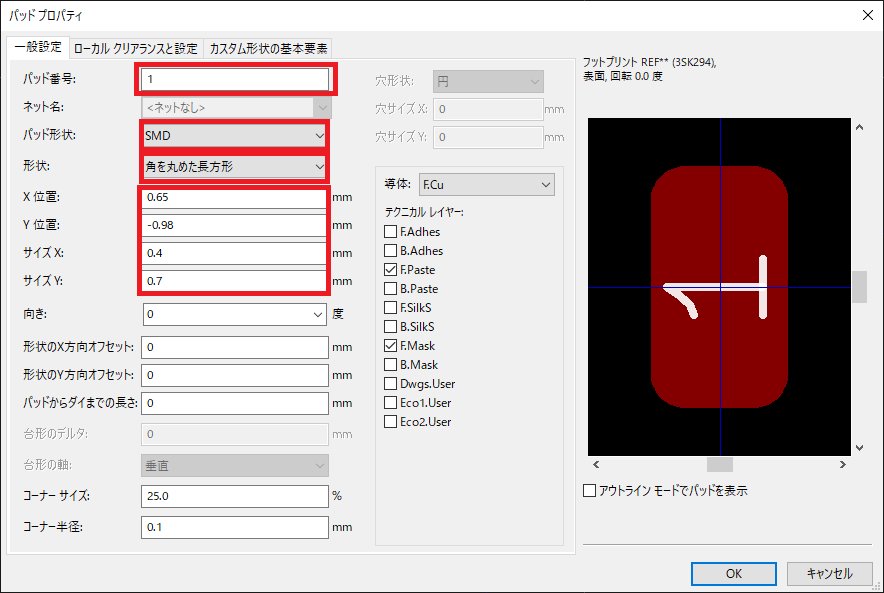Open the パッド形状 SMD dropdown
Image resolution: width=884 pixels, height=593 pixels.
[235, 134]
